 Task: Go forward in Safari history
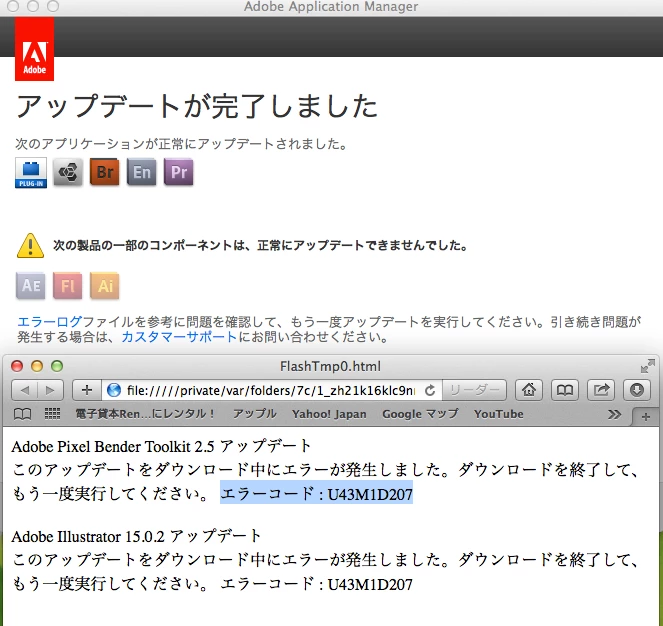tap(51, 390)
